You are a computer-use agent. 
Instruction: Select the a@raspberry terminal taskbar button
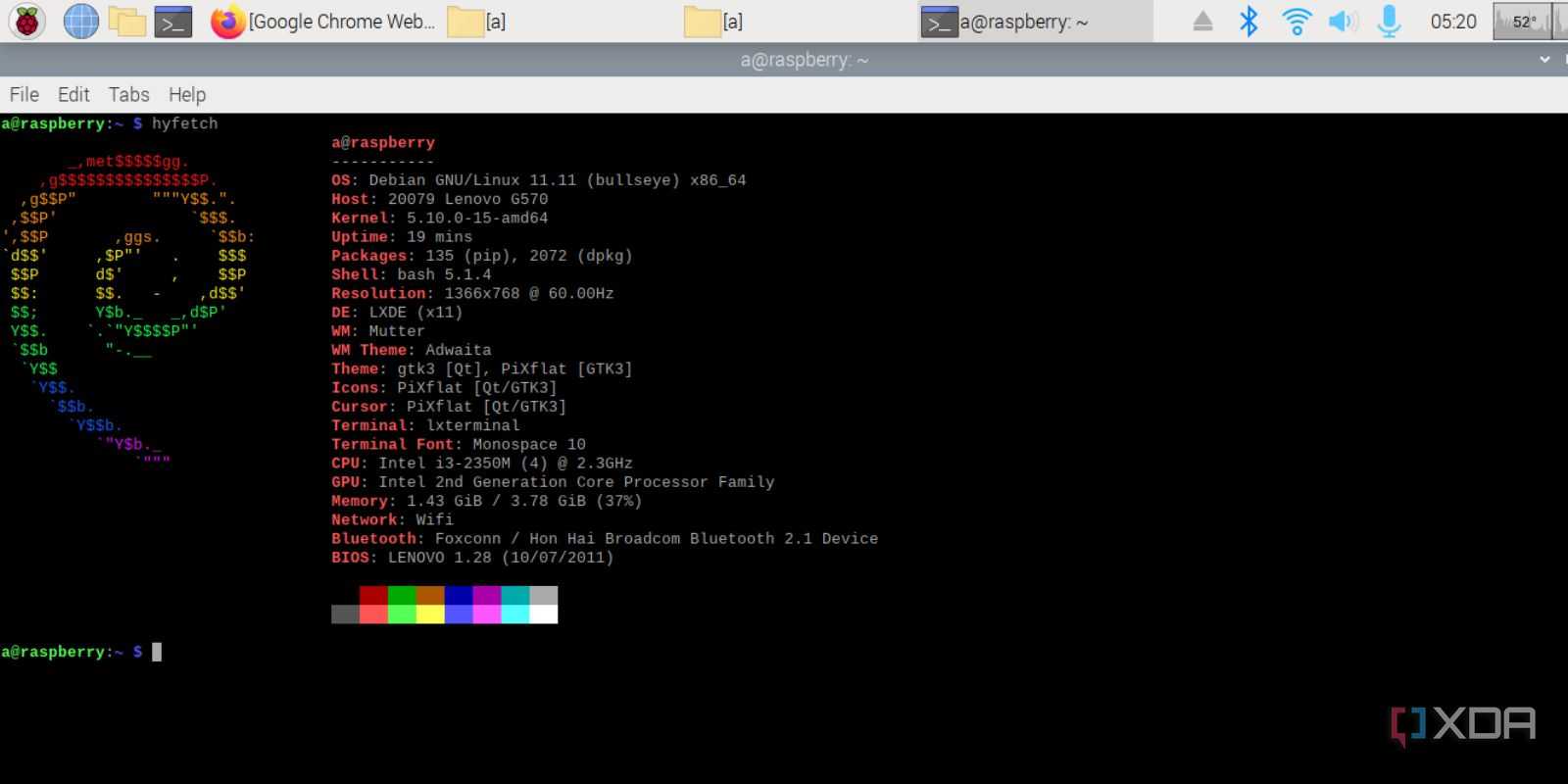coord(1034,22)
